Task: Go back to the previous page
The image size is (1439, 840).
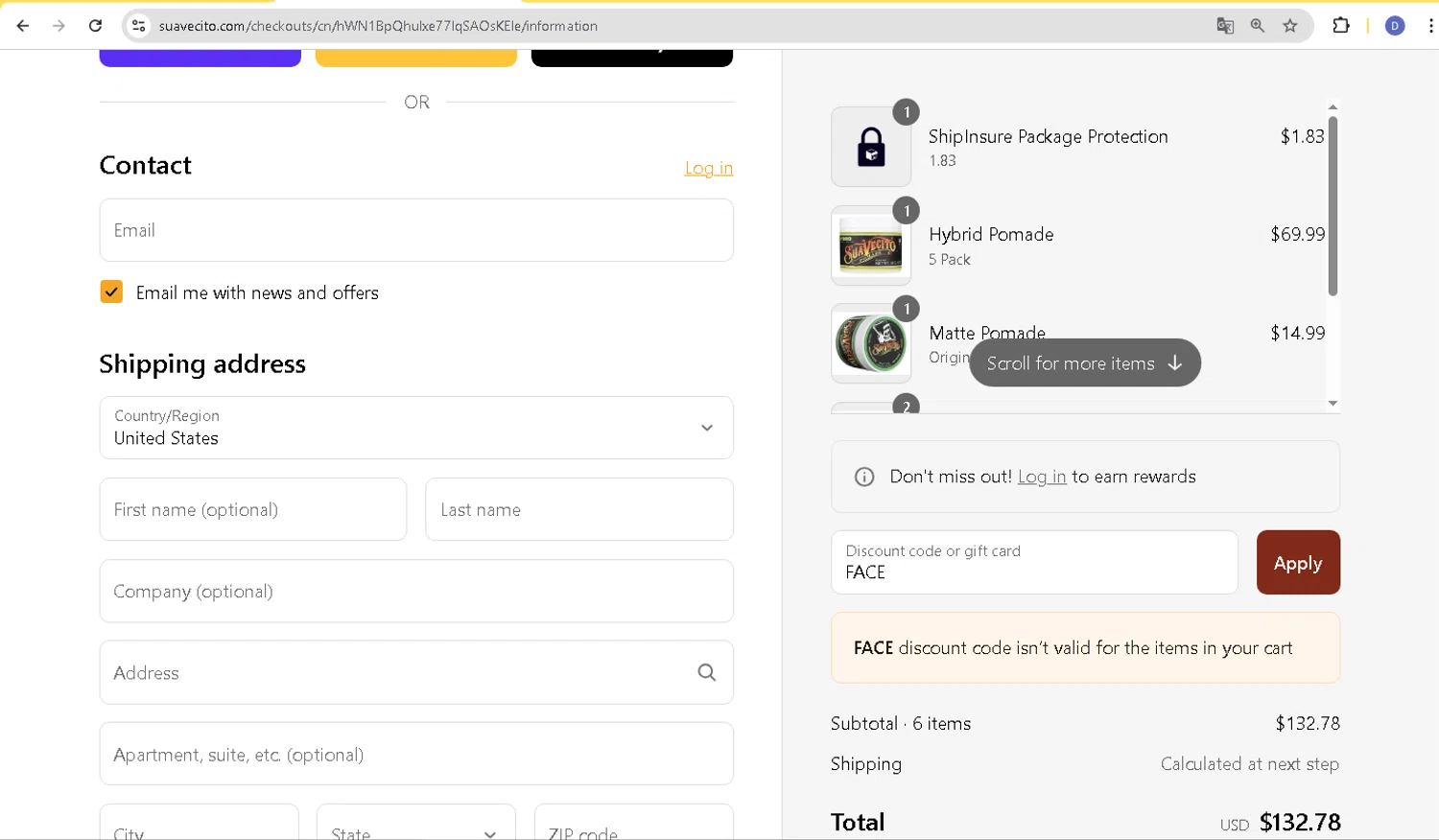Action: (23, 26)
